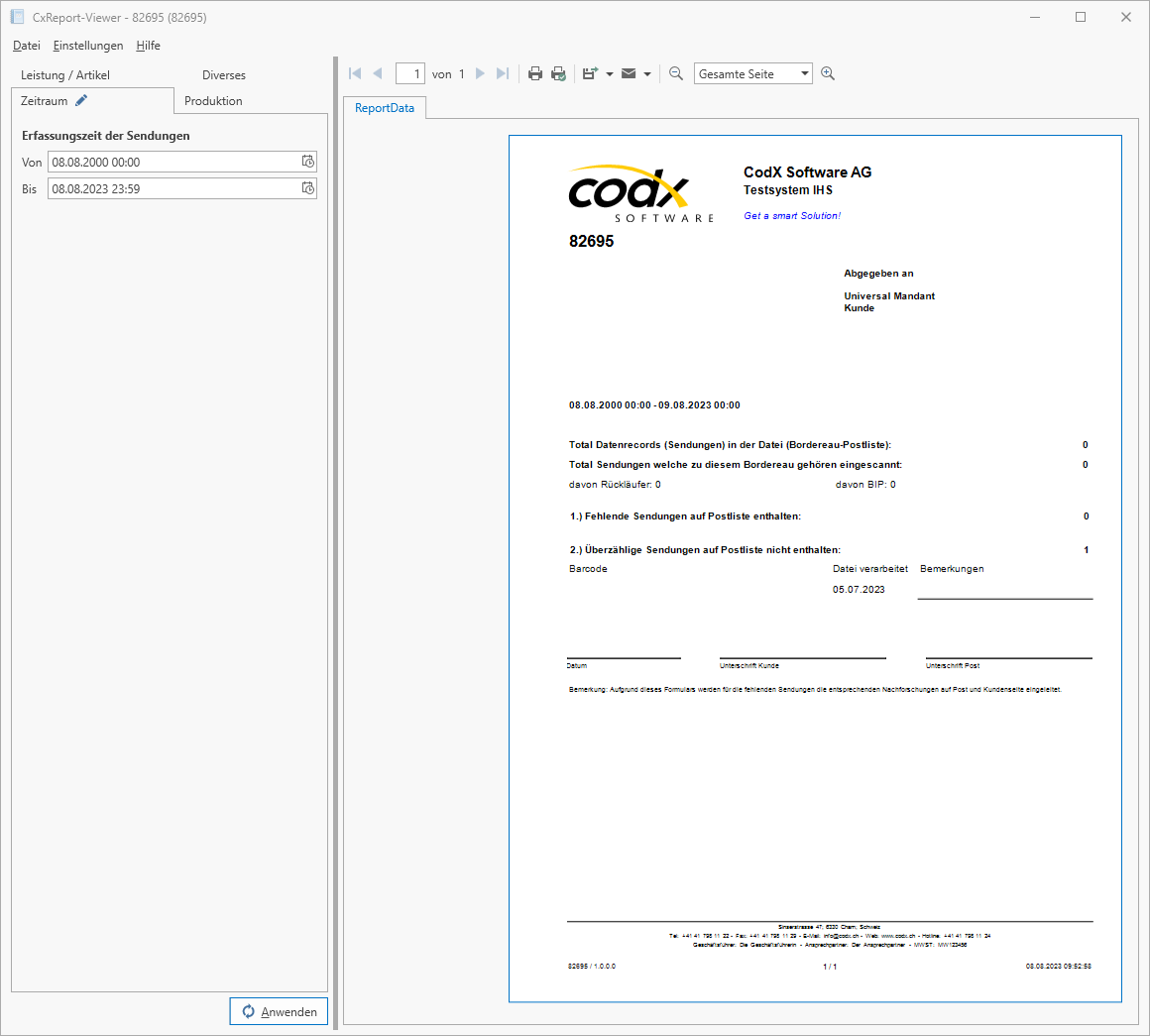Go to next report page
The width and height of the screenshot is (1150, 1036).
pyautogui.click(x=481, y=73)
